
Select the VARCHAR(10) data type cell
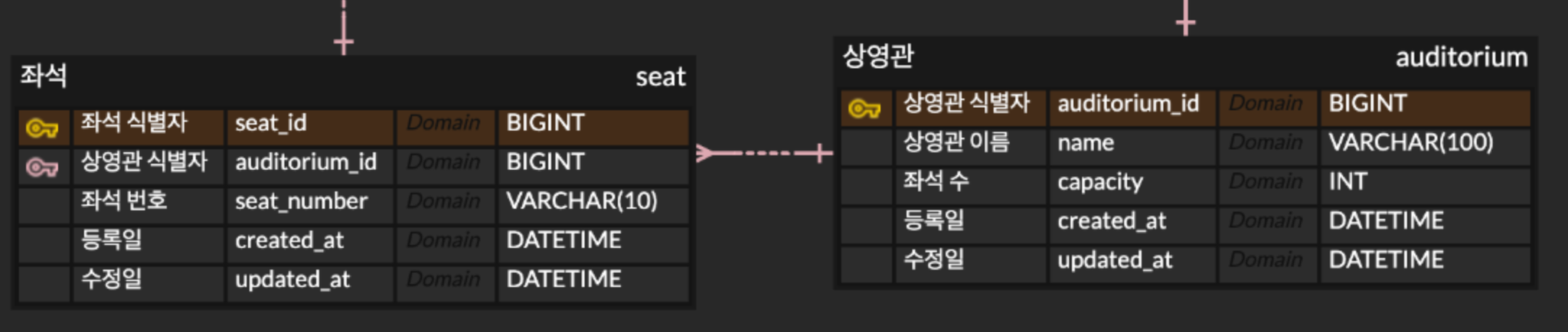[593, 201]
